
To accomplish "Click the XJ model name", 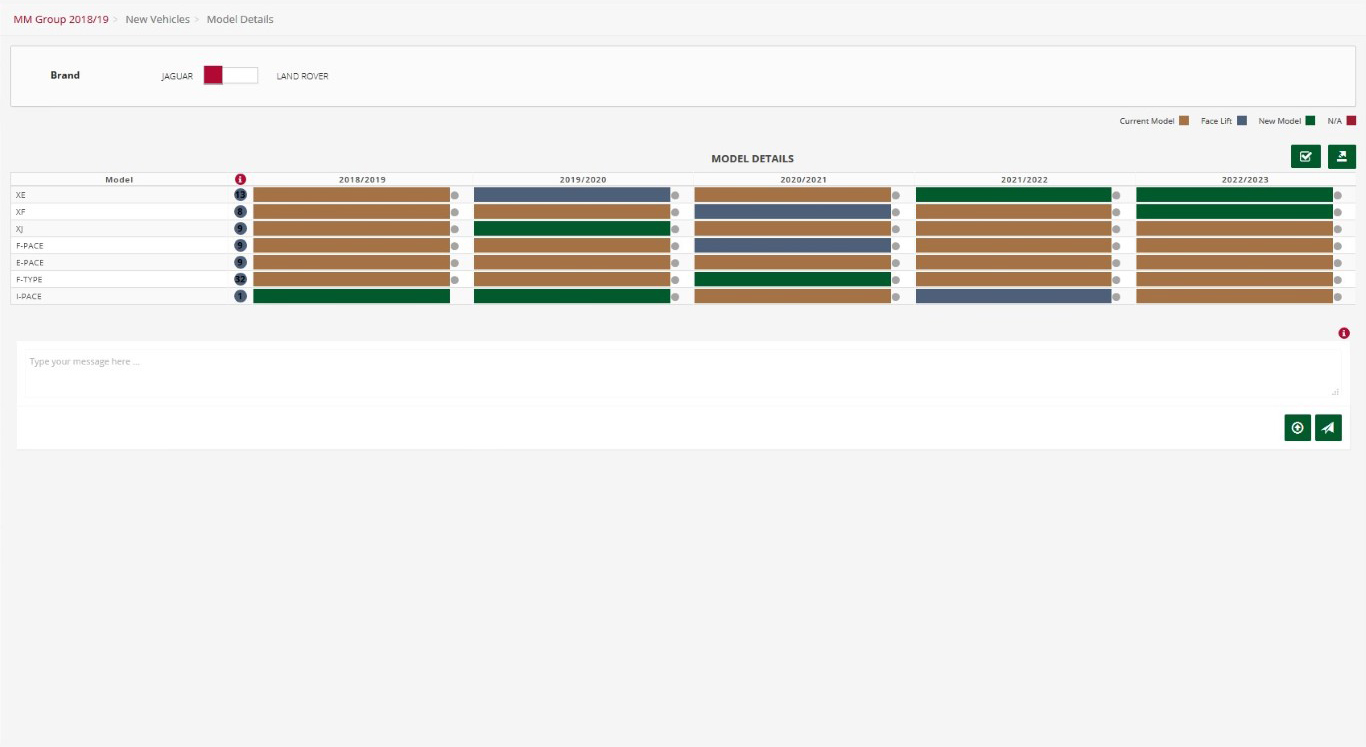I will (x=20, y=229).
